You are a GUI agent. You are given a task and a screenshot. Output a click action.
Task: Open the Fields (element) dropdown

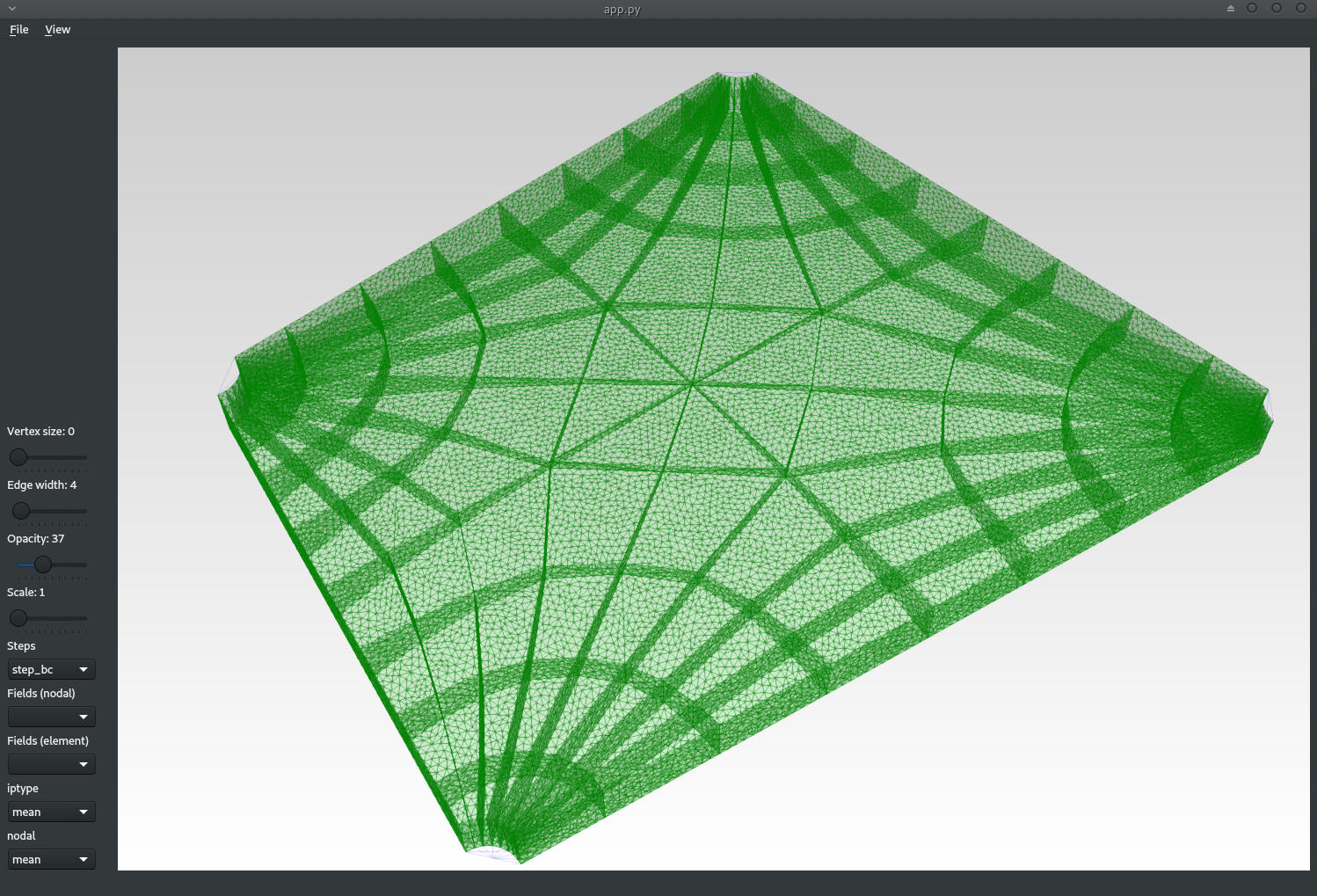(51, 765)
